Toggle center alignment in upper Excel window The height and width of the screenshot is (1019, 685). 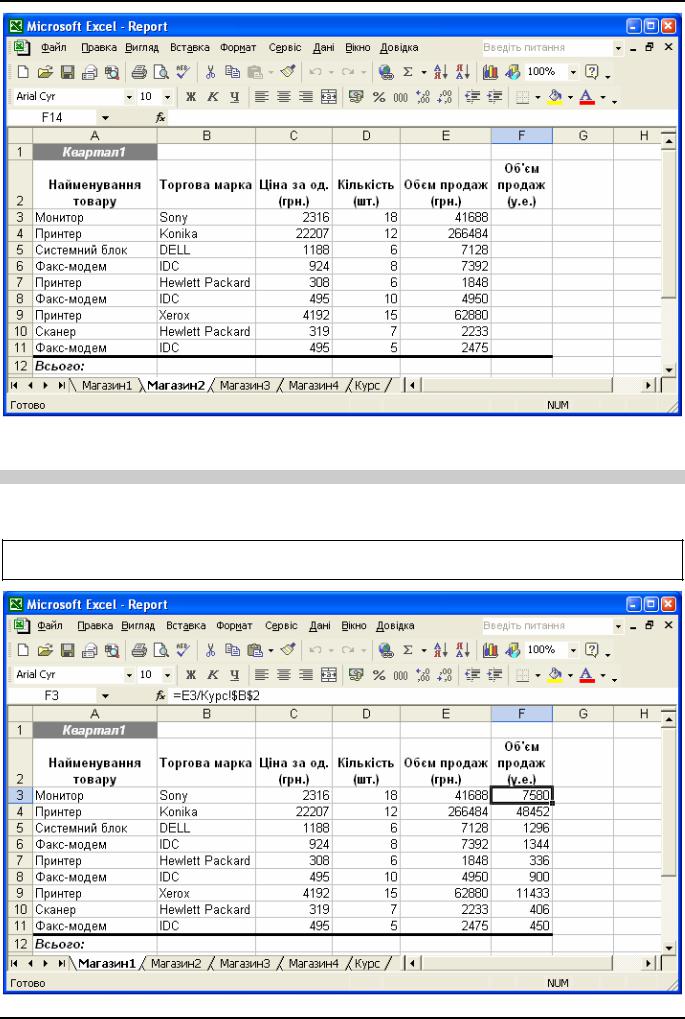click(283, 97)
